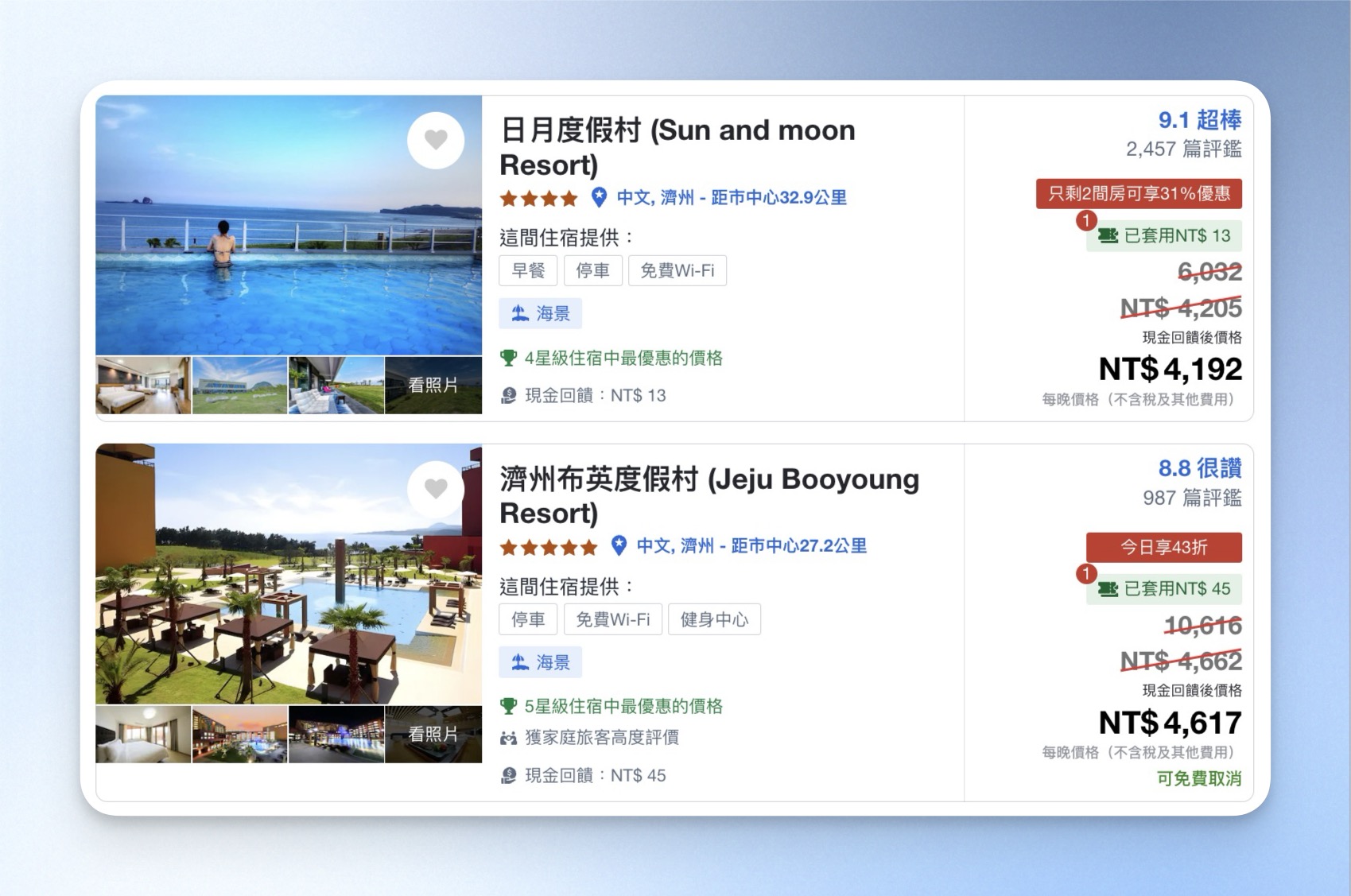Viewport: 1351px width, 896px height.
Task: Open 8.8 很讚 review score
Action: tap(1200, 468)
